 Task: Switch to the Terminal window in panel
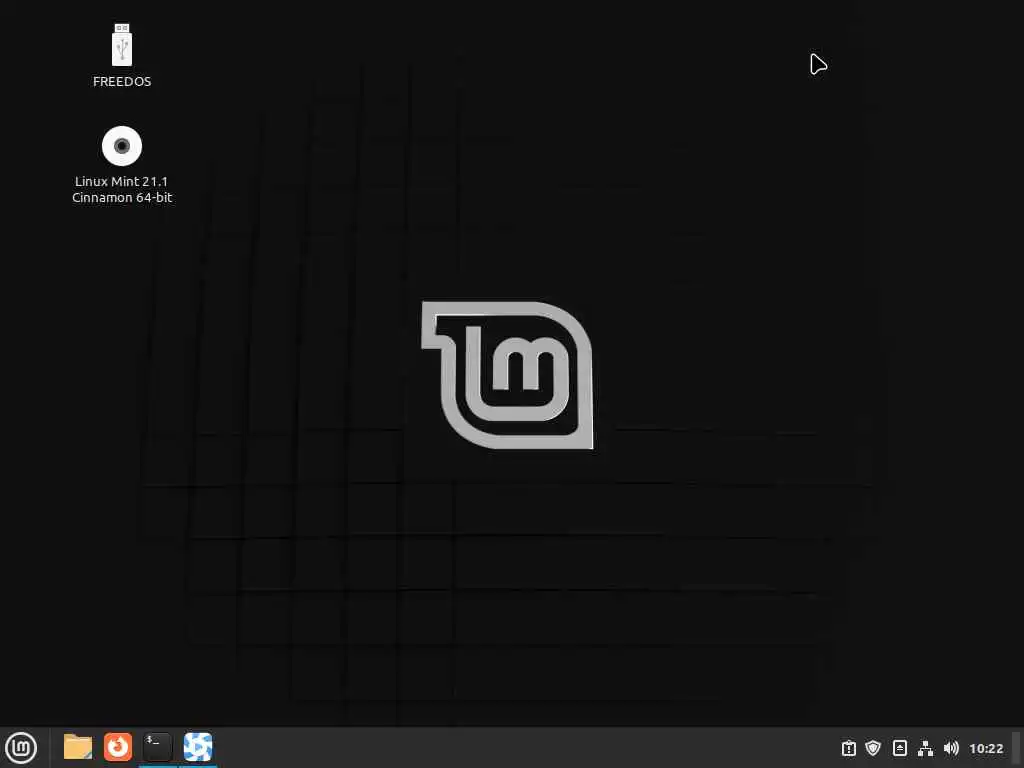(157, 747)
